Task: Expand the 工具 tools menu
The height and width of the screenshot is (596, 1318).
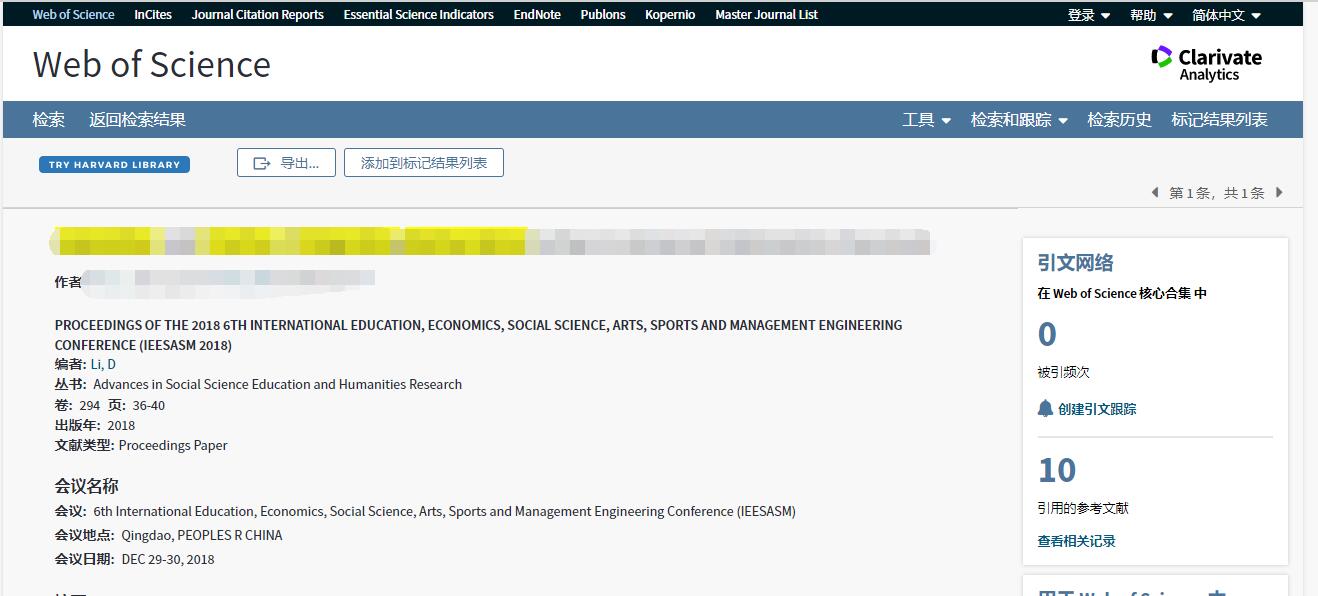Action: (926, 120)
